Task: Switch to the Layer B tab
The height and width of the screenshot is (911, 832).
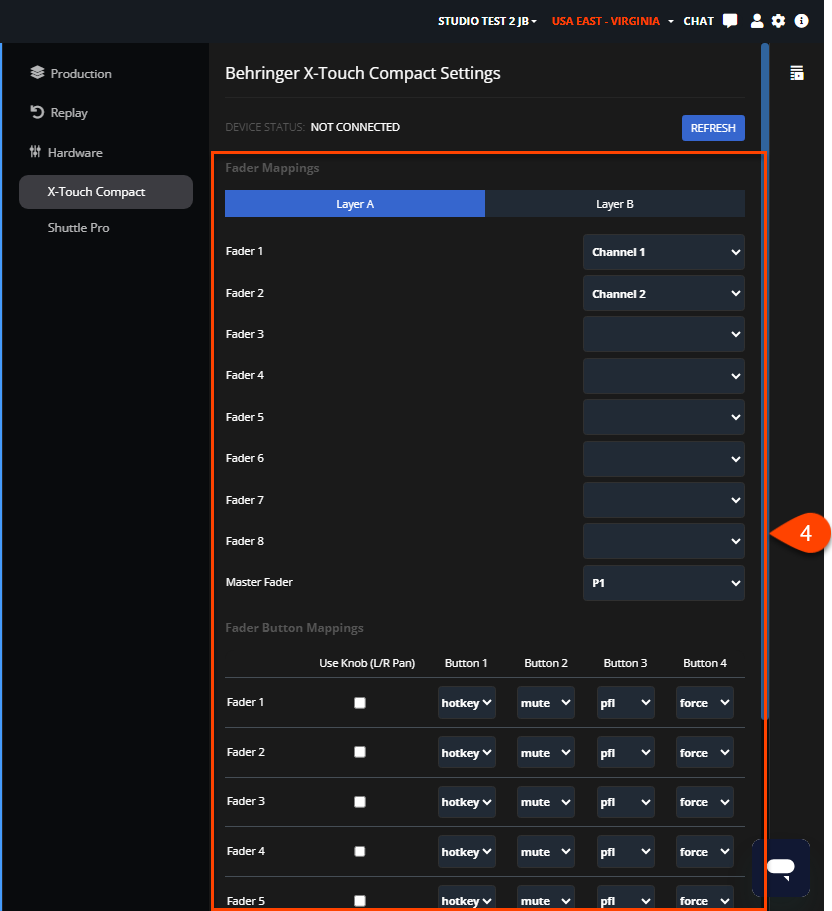Action: [615, 204]
